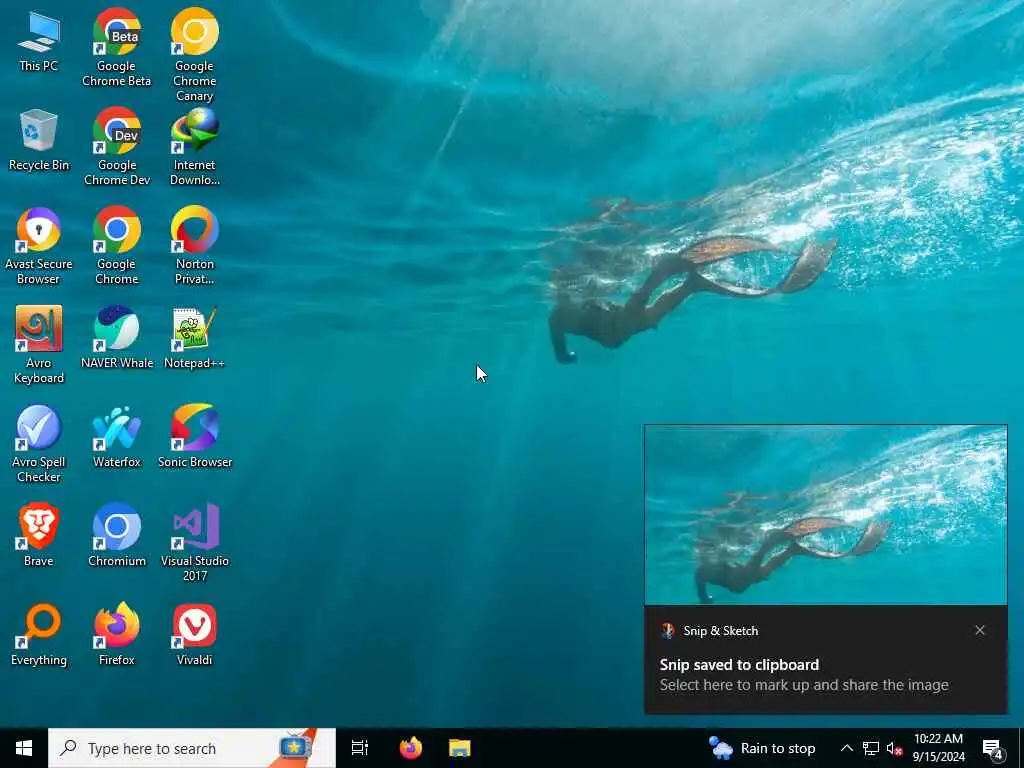Select Google Chrome Beta shortcut
The width and height of the screenshot is (1024, 768).
point(116,47)
